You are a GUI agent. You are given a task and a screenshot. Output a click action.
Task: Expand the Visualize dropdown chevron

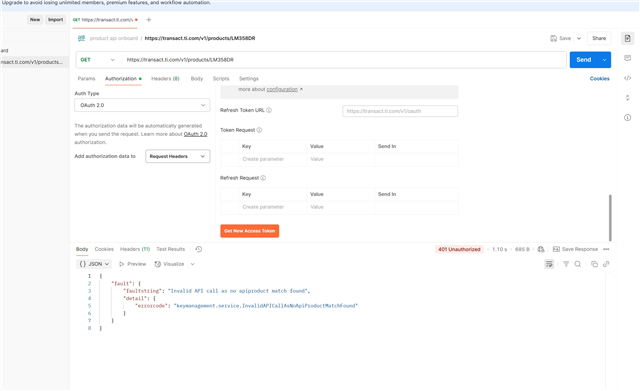192,264
